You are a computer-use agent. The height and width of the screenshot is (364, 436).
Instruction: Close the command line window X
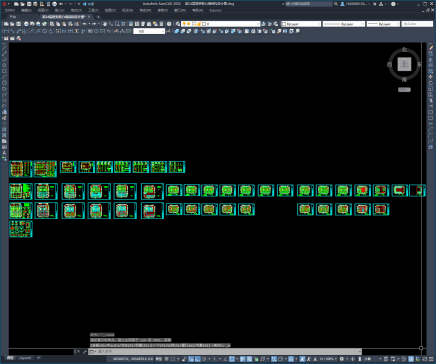click(78, 351)
